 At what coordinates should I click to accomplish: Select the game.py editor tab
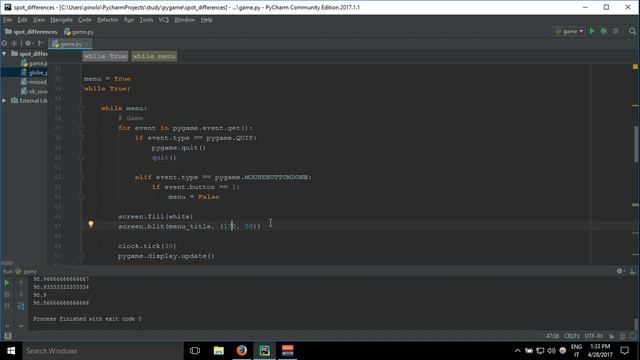(70, 44)
